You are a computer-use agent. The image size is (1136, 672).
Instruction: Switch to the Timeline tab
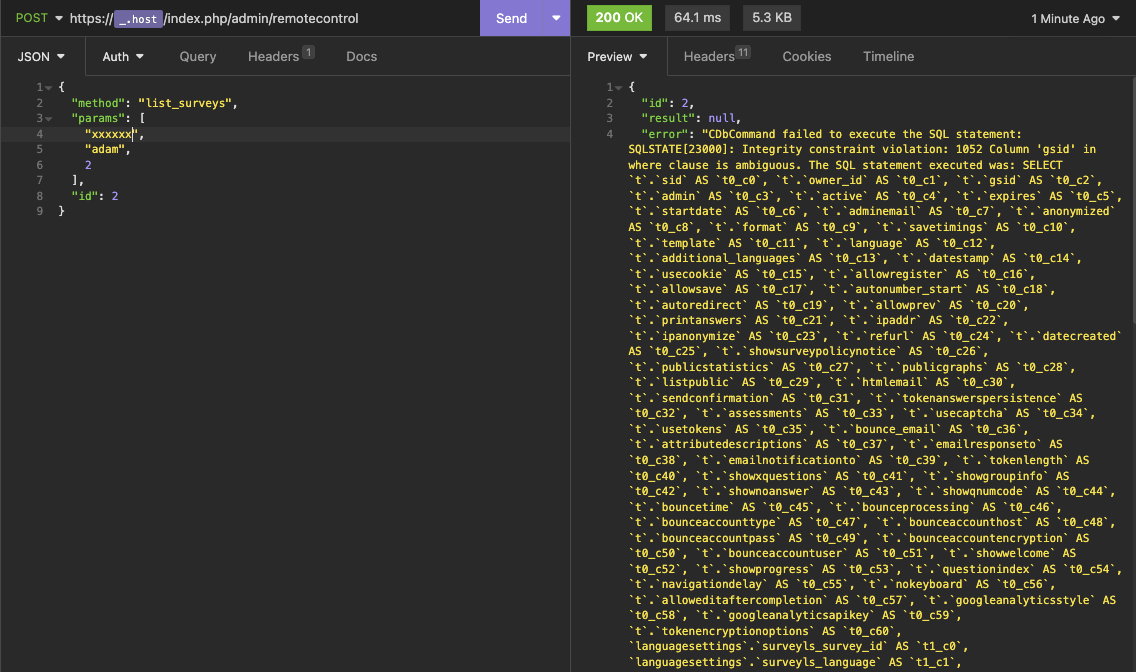pyautogui.click(x=888, y=57)
